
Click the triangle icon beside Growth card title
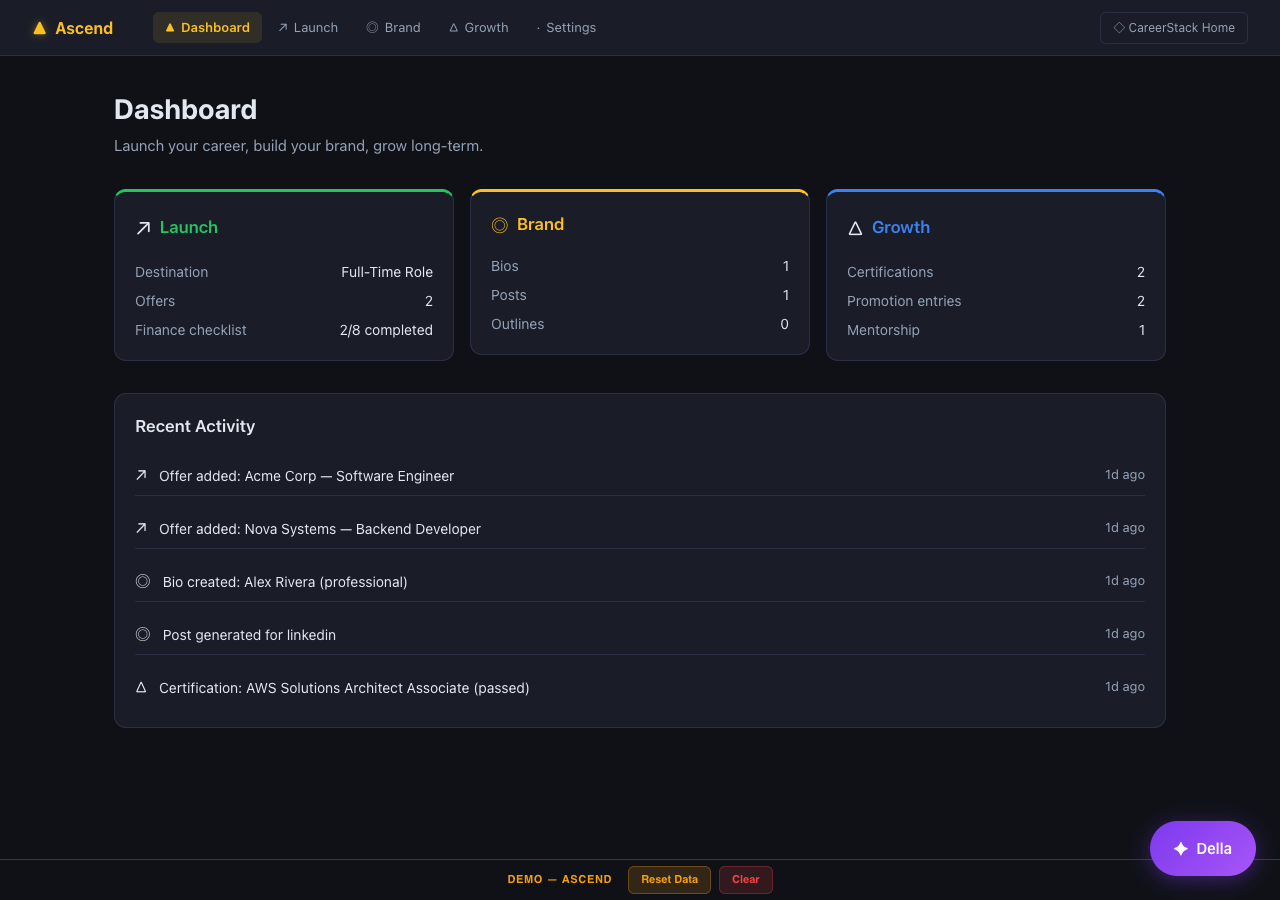[x=855, y=228]
